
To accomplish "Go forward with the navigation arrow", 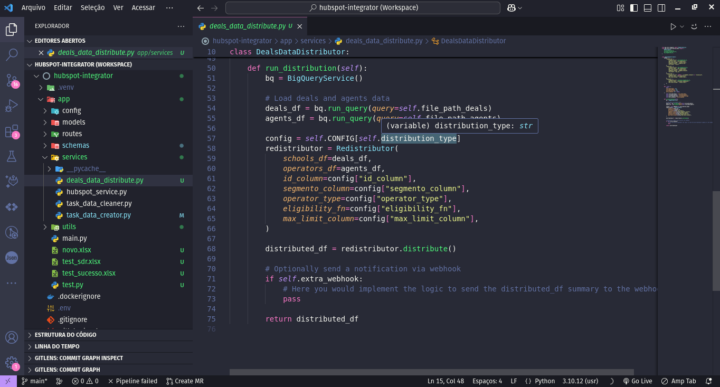I will (214, 8).
